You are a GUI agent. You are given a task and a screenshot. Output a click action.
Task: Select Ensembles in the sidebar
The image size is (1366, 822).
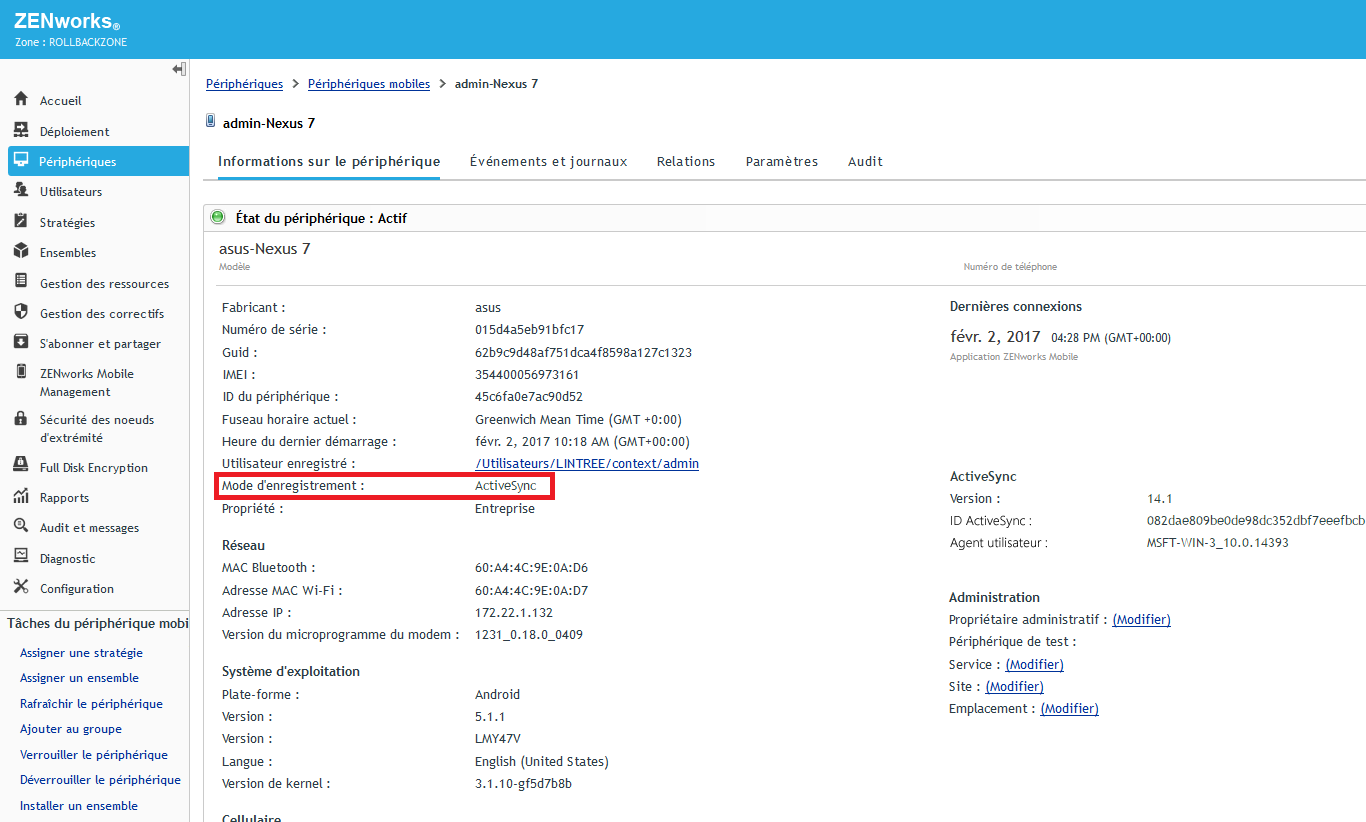(68, 253)
